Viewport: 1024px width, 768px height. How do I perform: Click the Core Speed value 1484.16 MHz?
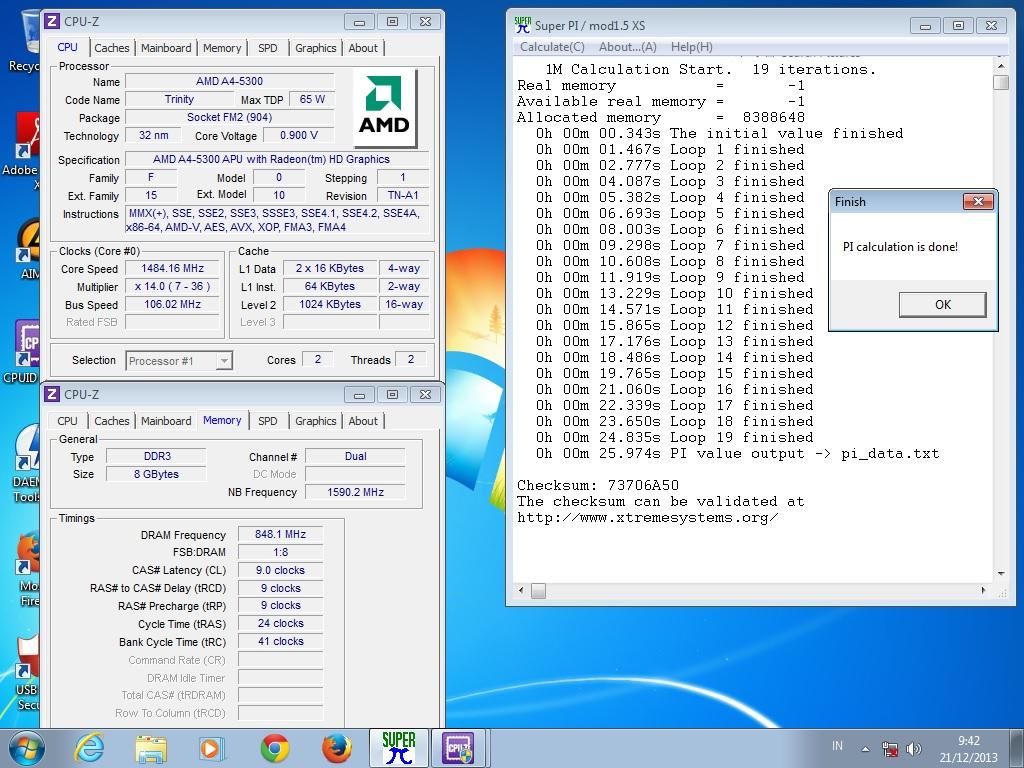(172, 268)
